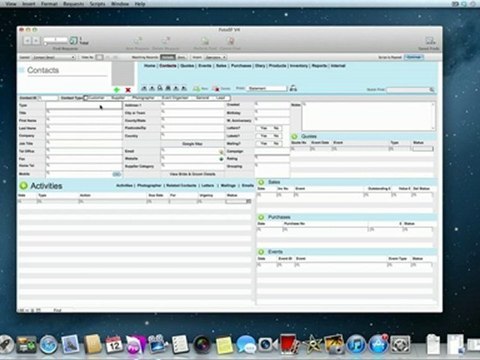The height and width of the screenshot is (360, 480).
Task: Click the Perform Find toolbar icon
Action: coord(205,41)
